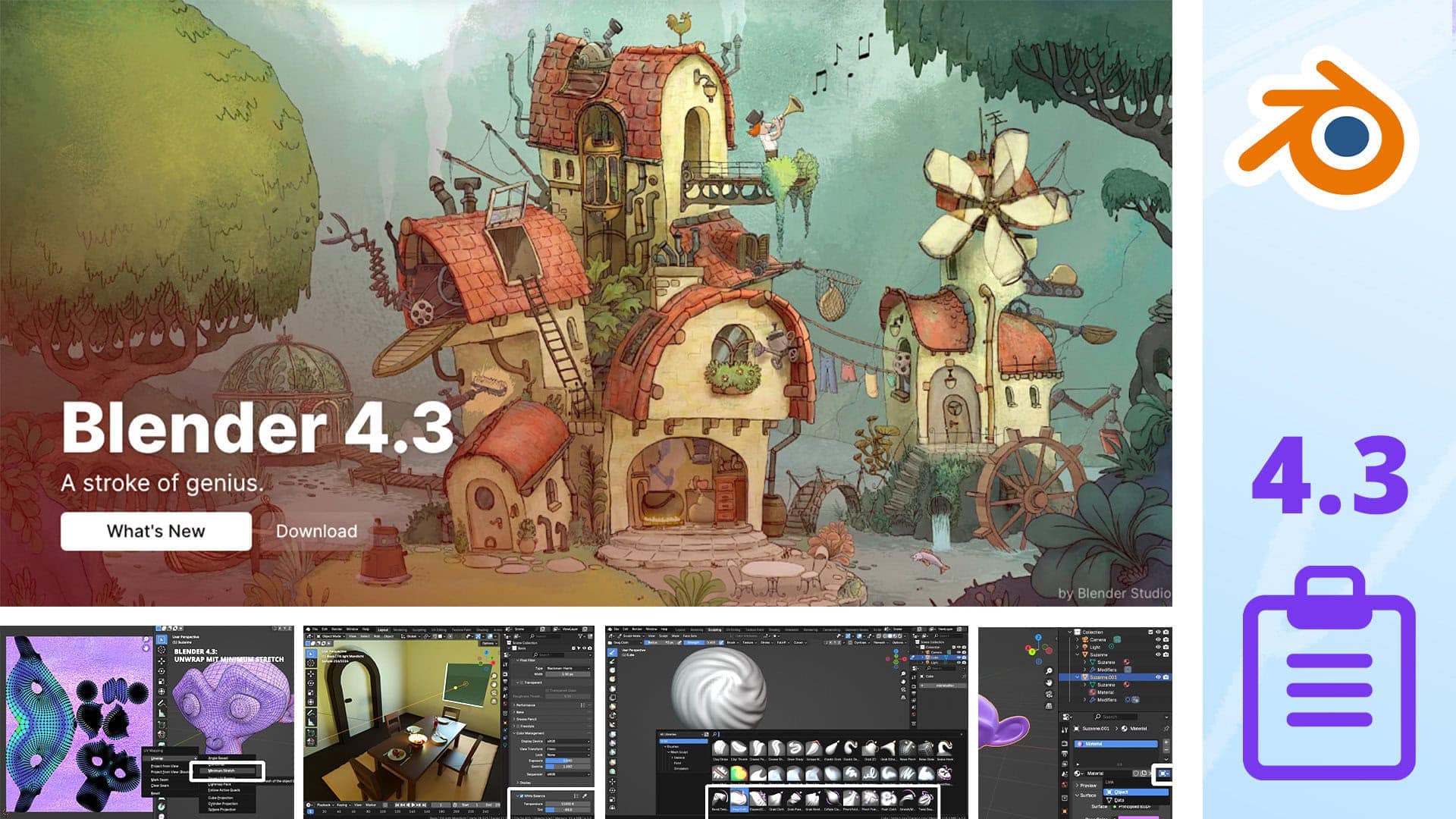The width and height of the screenshot is (1456, 819).
Task: Choose the Push Cloth brush
Action: pyautogui.click(x=888, y=799)
